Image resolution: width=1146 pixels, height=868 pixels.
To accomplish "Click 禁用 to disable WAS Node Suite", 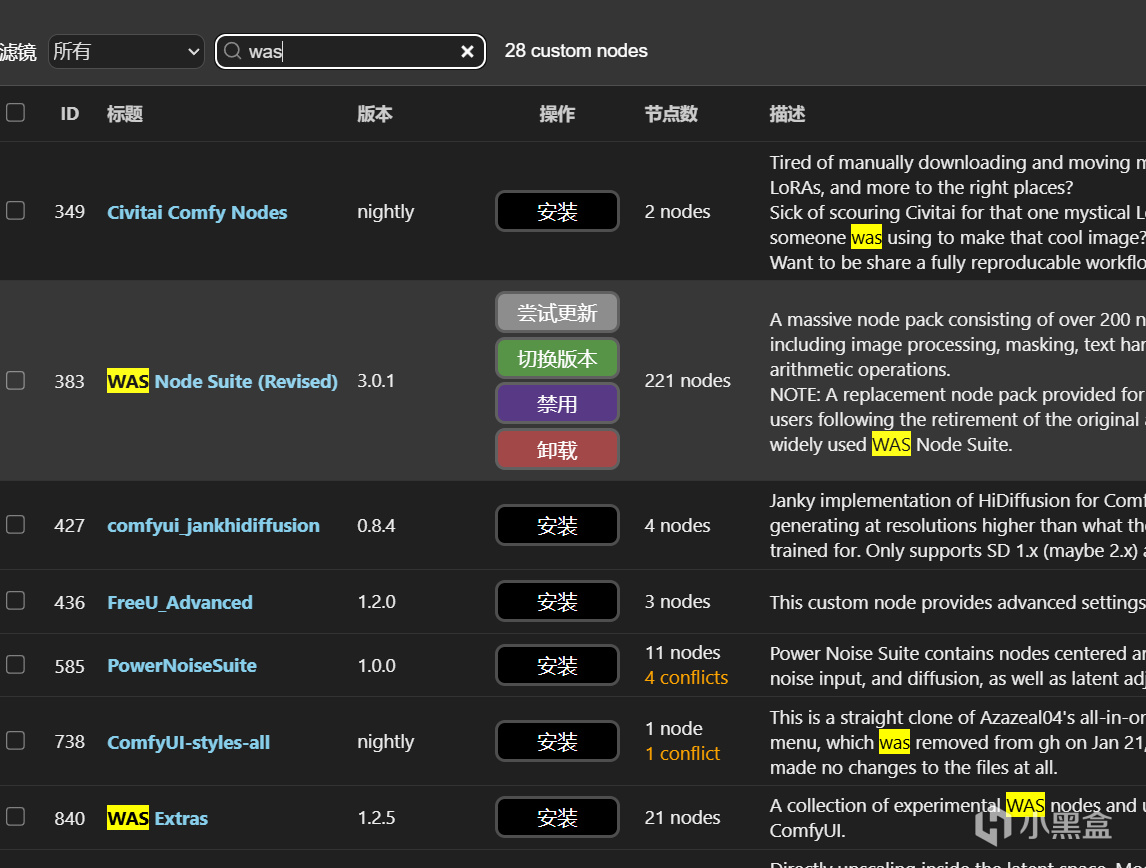I will (557, 403).
